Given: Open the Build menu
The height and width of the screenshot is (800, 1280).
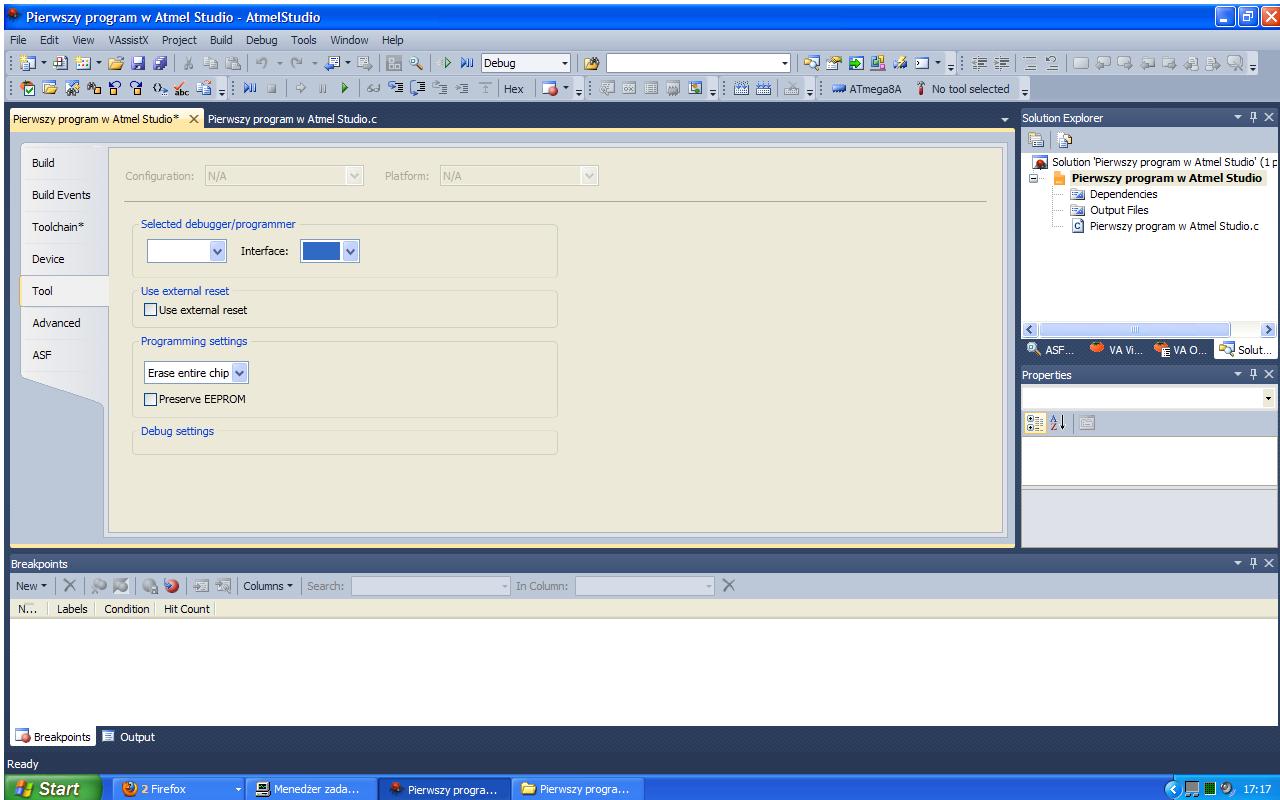Looking at the screenshot, I should click(221, 40).
